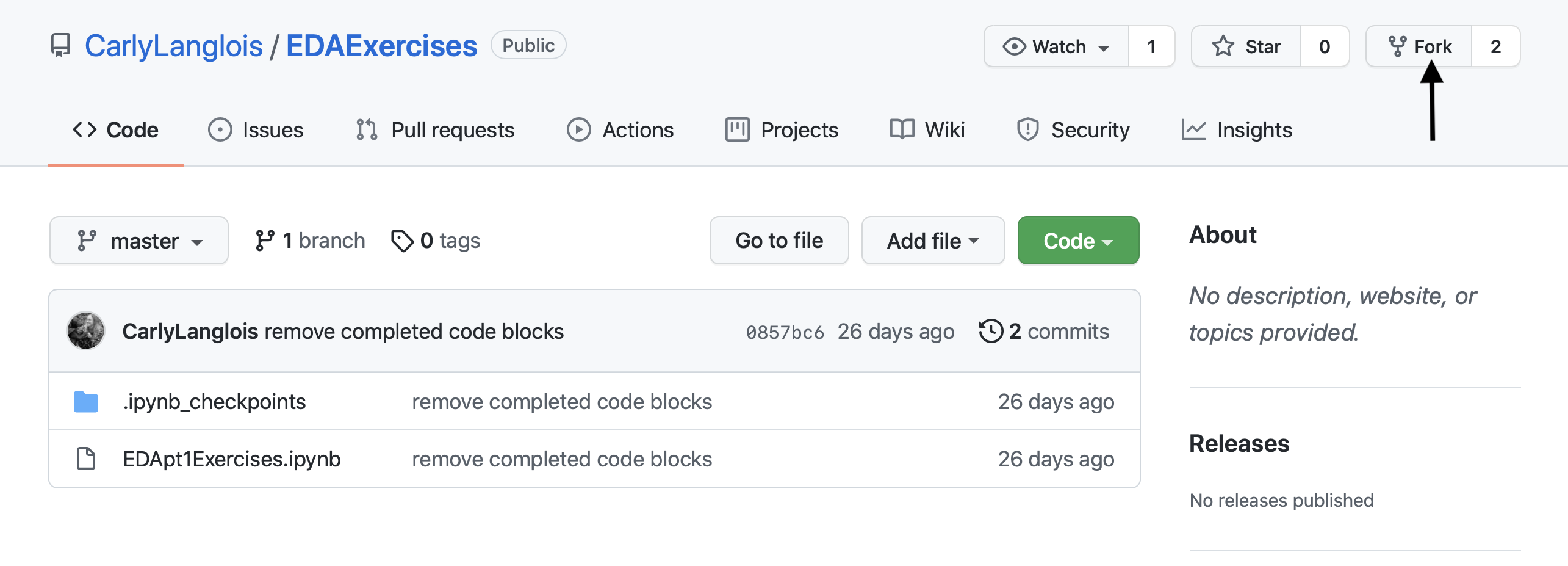Open the Pull requests tab

click(x=435, y=130)
